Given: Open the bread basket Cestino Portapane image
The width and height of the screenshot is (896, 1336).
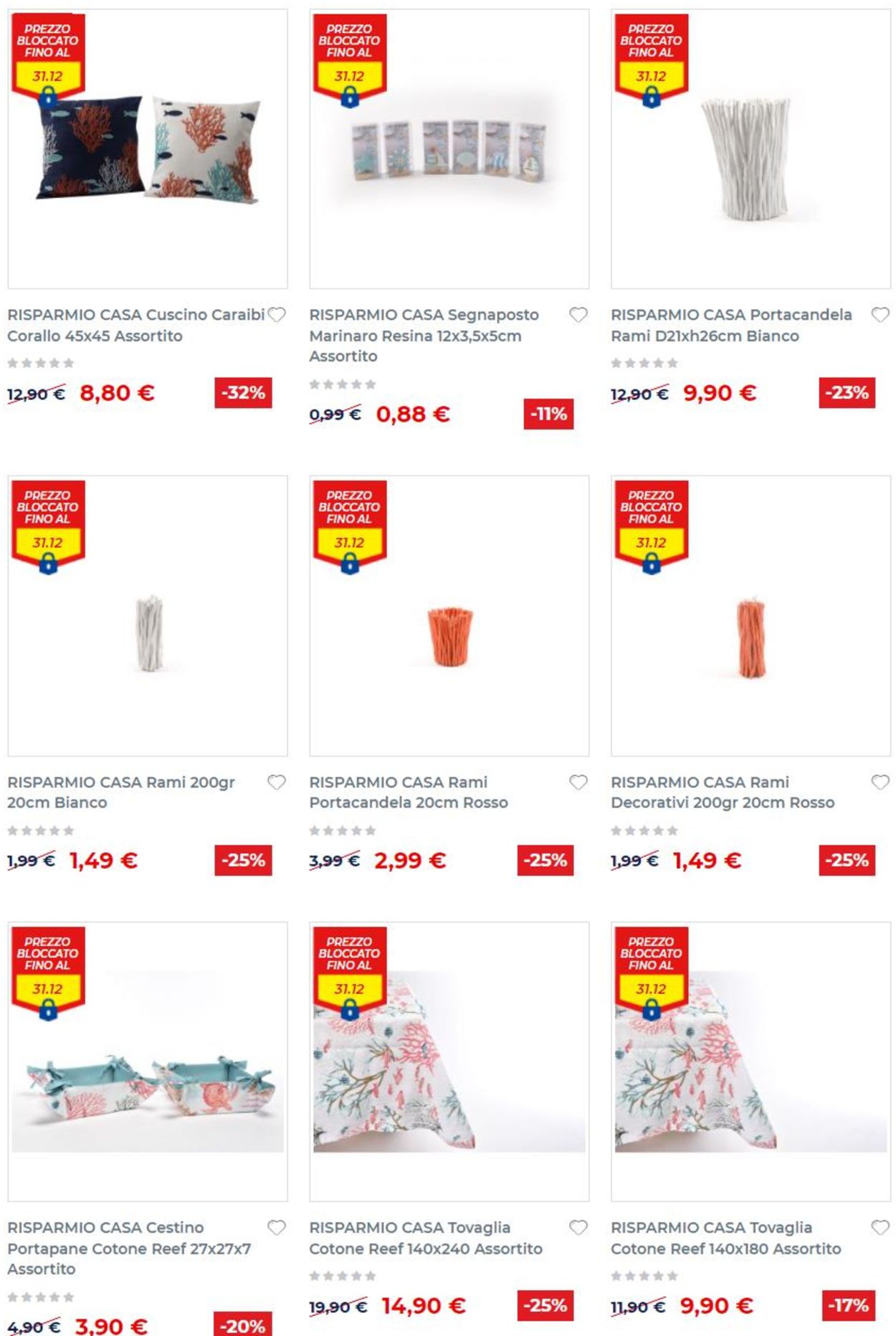Looking at the screenshot, I should coord(148,1061).
